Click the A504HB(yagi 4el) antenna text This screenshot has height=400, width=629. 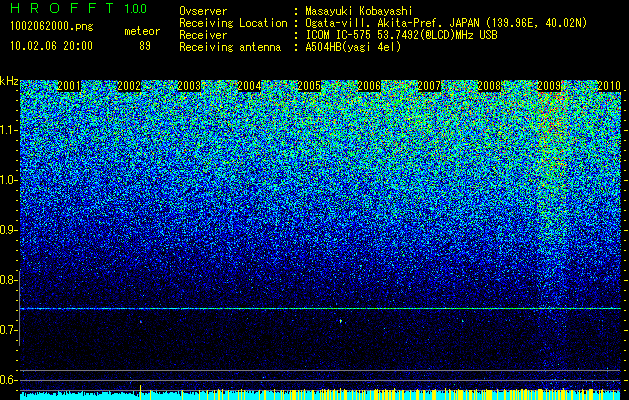[x=353, y=47]
